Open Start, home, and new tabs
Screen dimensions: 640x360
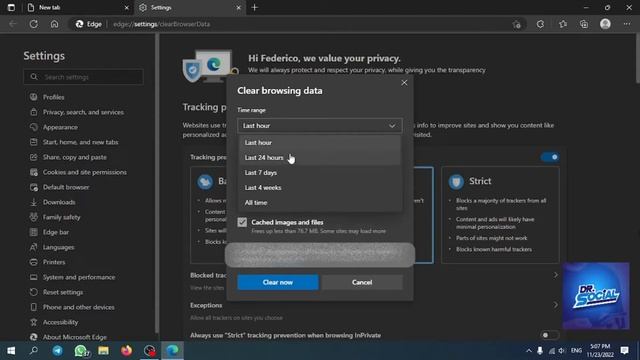click(80, 142)
